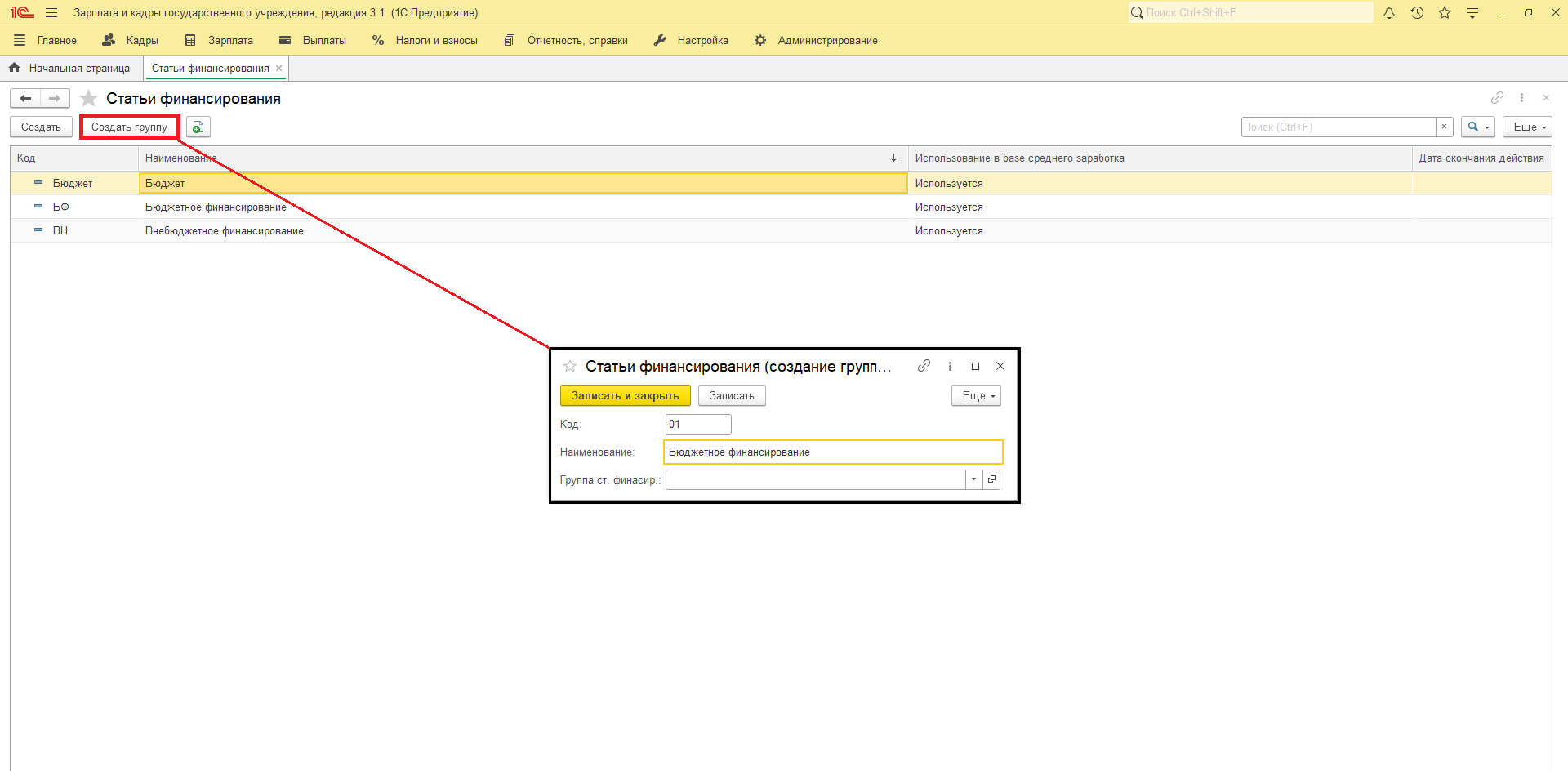Click the sort arrow in Наименование column
1568x771 pixels.
pyautogui.click(x=894, y=158)
